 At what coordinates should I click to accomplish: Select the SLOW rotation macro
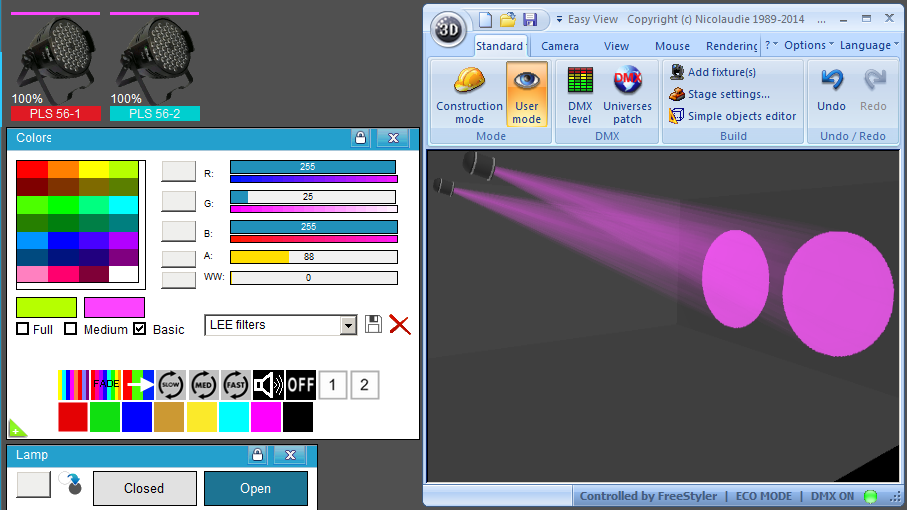click(171, 385)
